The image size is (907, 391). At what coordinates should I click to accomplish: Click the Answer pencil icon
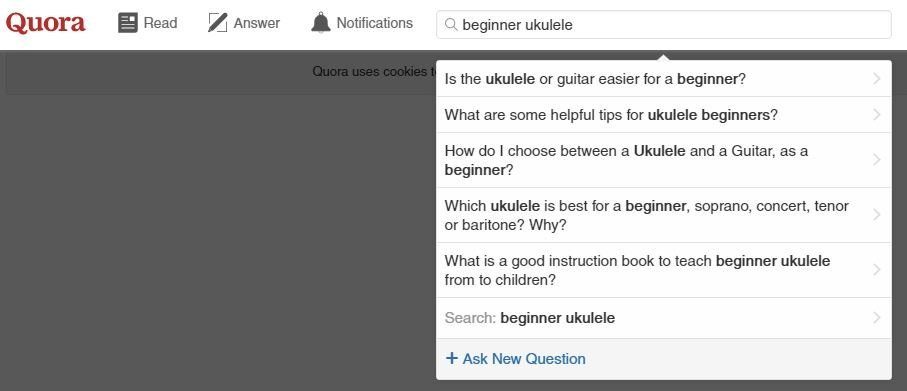pos(217,23)
